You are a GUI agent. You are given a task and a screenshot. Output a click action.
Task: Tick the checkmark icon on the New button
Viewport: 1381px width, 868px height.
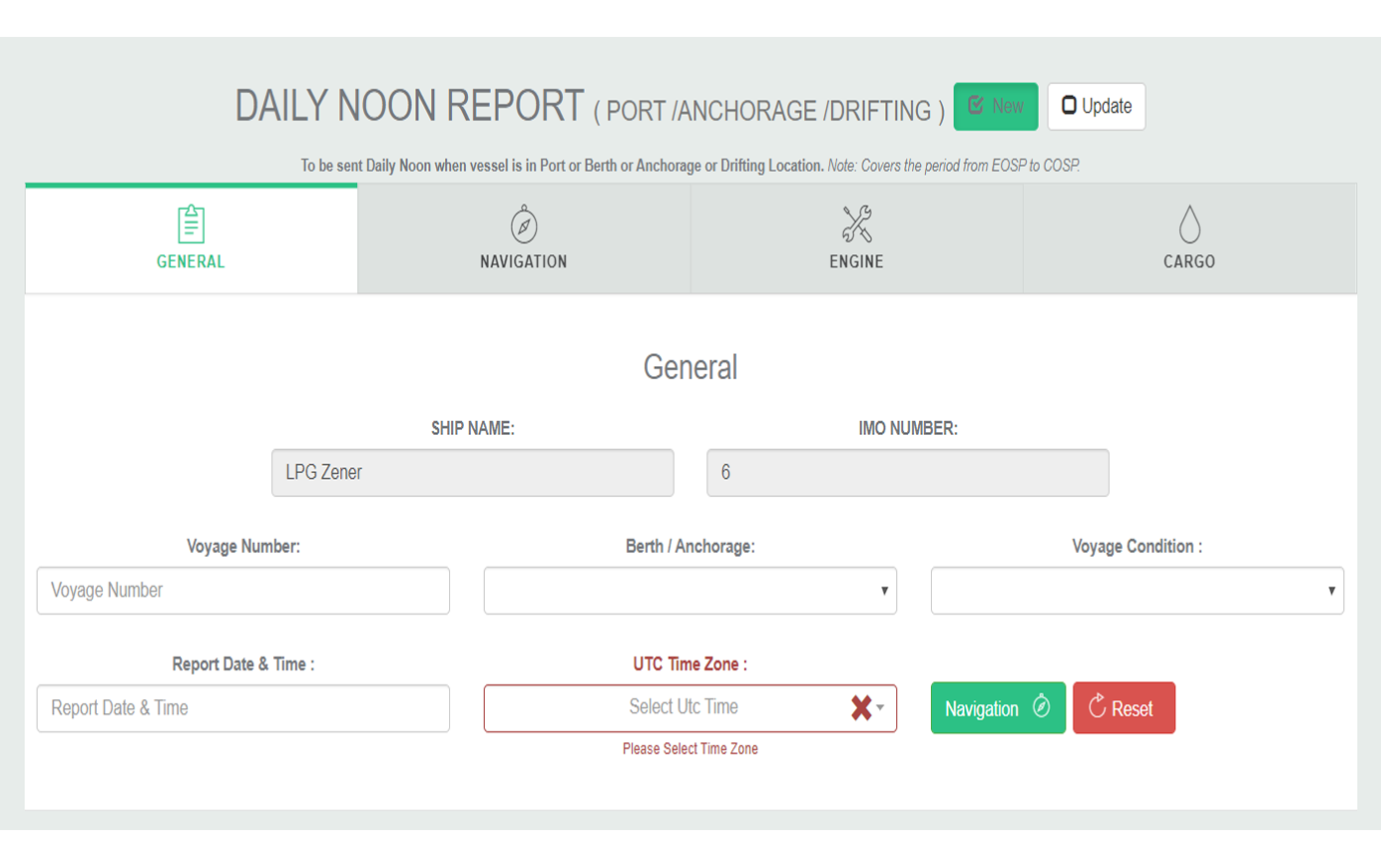pyautogui.click(x=976, y=106)
